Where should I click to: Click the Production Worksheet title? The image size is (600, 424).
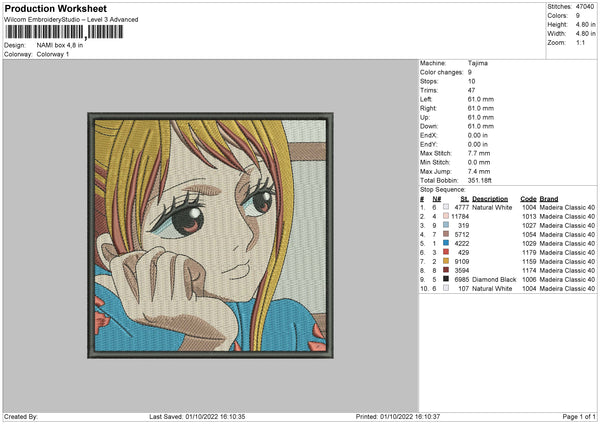[x=52, y=7]
